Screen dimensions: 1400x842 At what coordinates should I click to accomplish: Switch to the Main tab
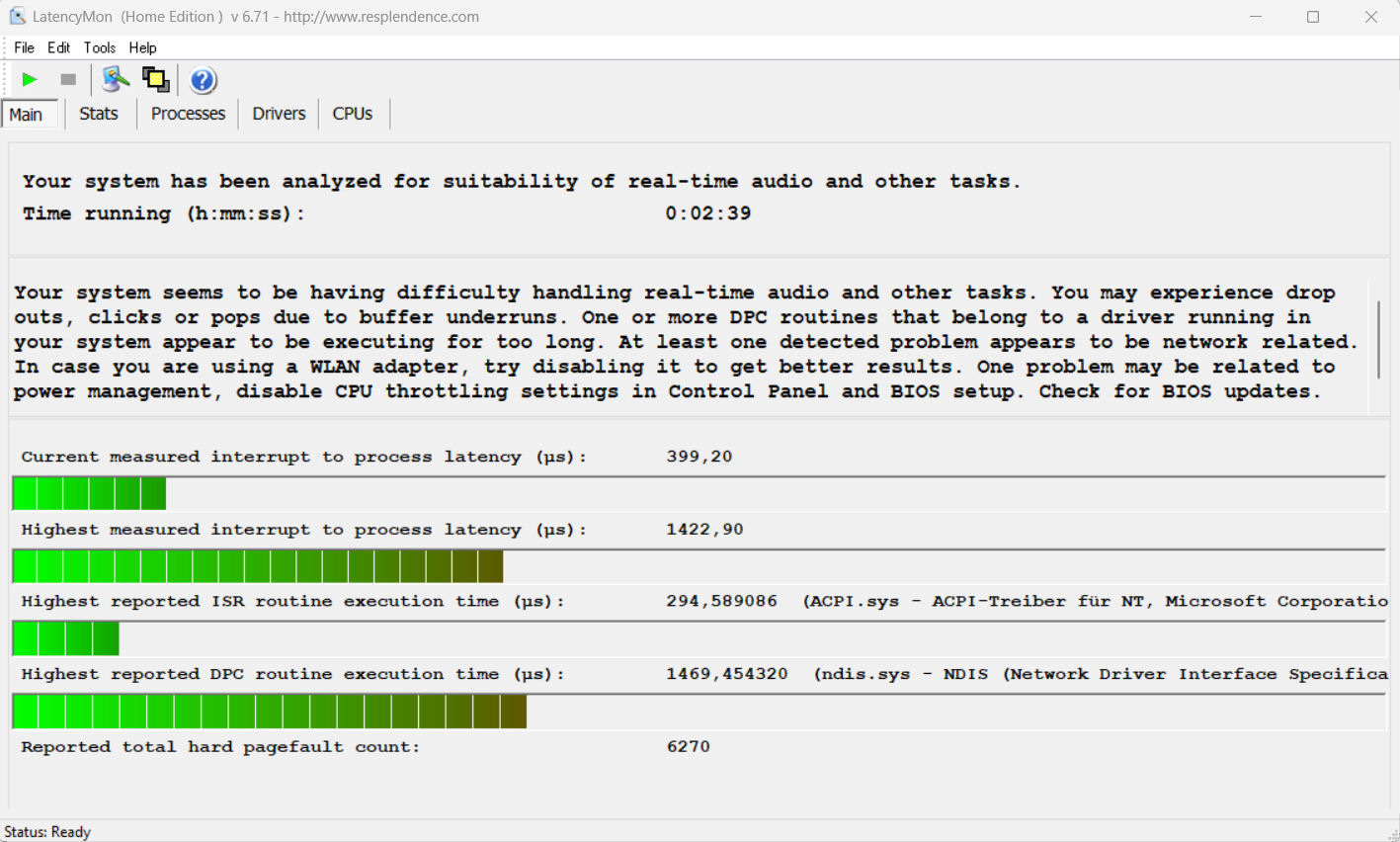(x=30, y=115)
